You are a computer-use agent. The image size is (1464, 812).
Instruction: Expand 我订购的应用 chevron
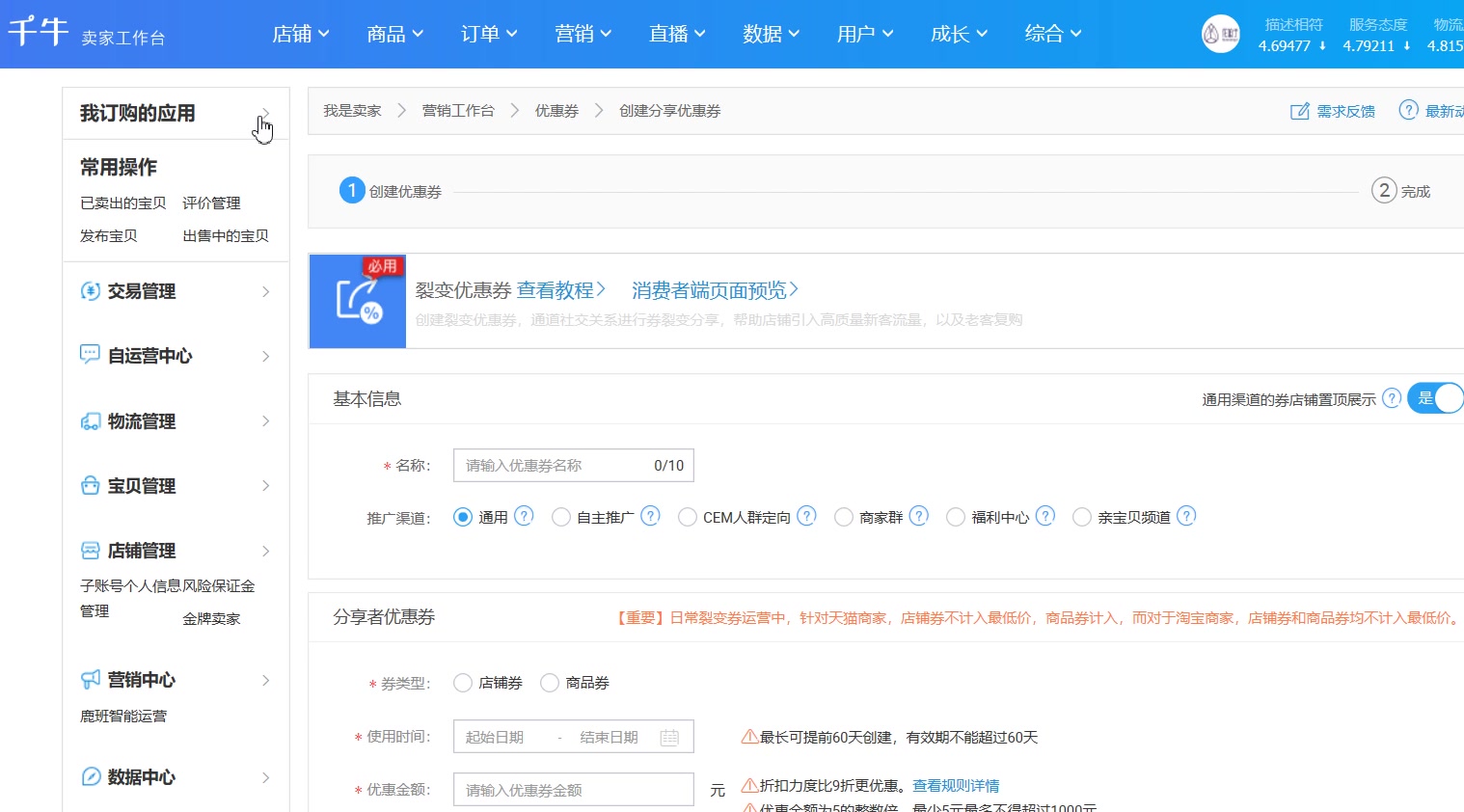pyautogui.click(x=265, y=114)
